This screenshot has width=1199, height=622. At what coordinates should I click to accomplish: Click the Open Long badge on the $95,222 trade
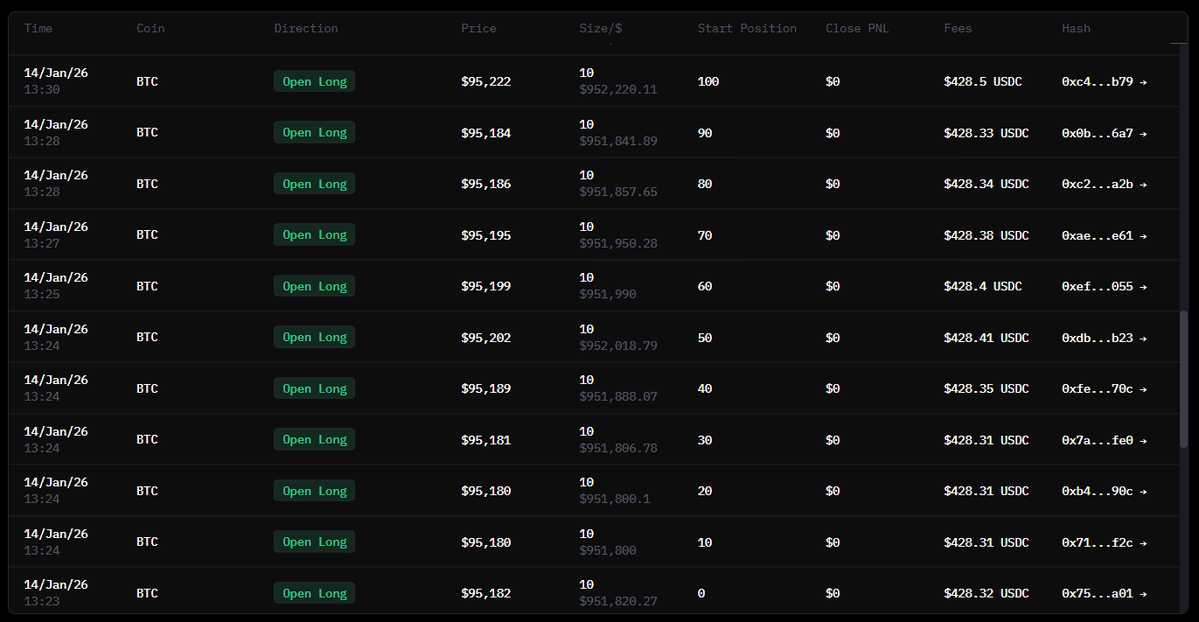point(314,82)
